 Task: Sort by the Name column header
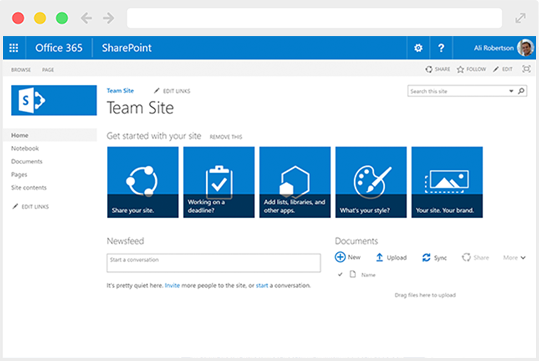368,275
